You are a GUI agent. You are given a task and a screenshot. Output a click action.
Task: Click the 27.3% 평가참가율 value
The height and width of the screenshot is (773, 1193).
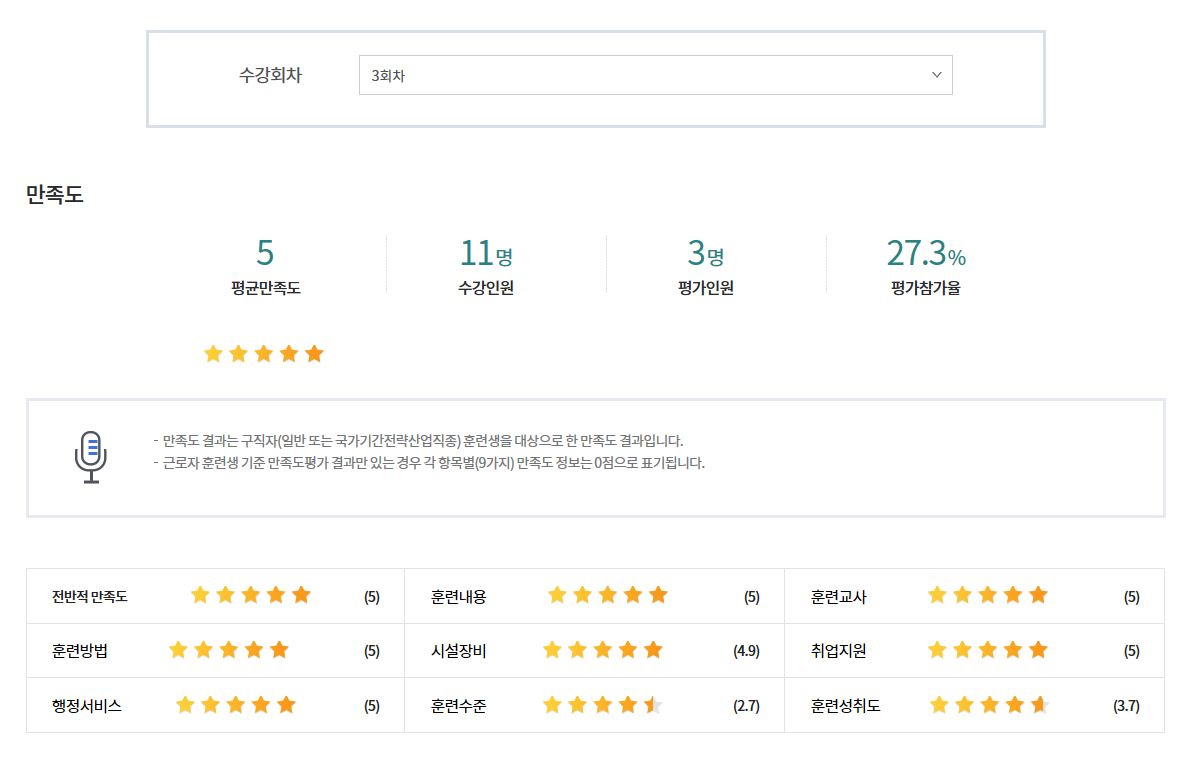coord(926,254)
